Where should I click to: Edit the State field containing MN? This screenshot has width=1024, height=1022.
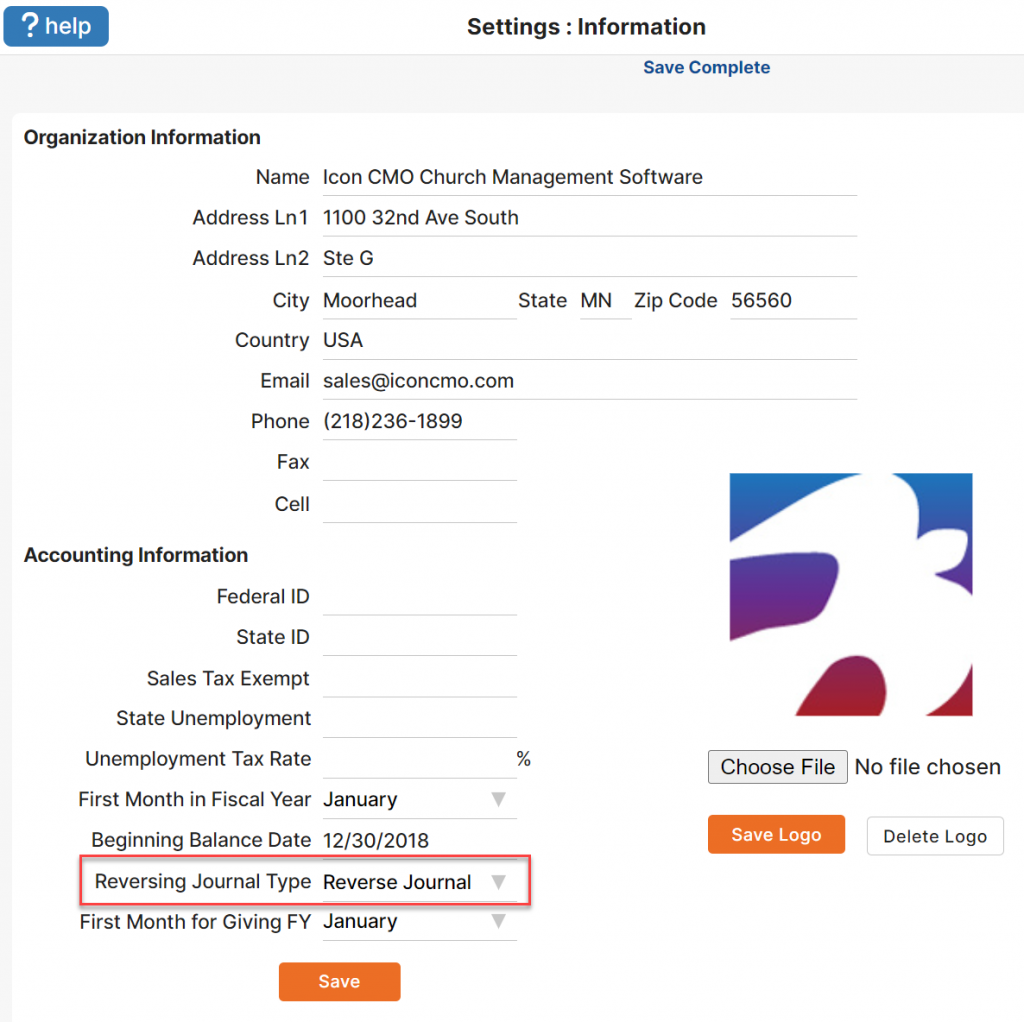click(604, 301)
